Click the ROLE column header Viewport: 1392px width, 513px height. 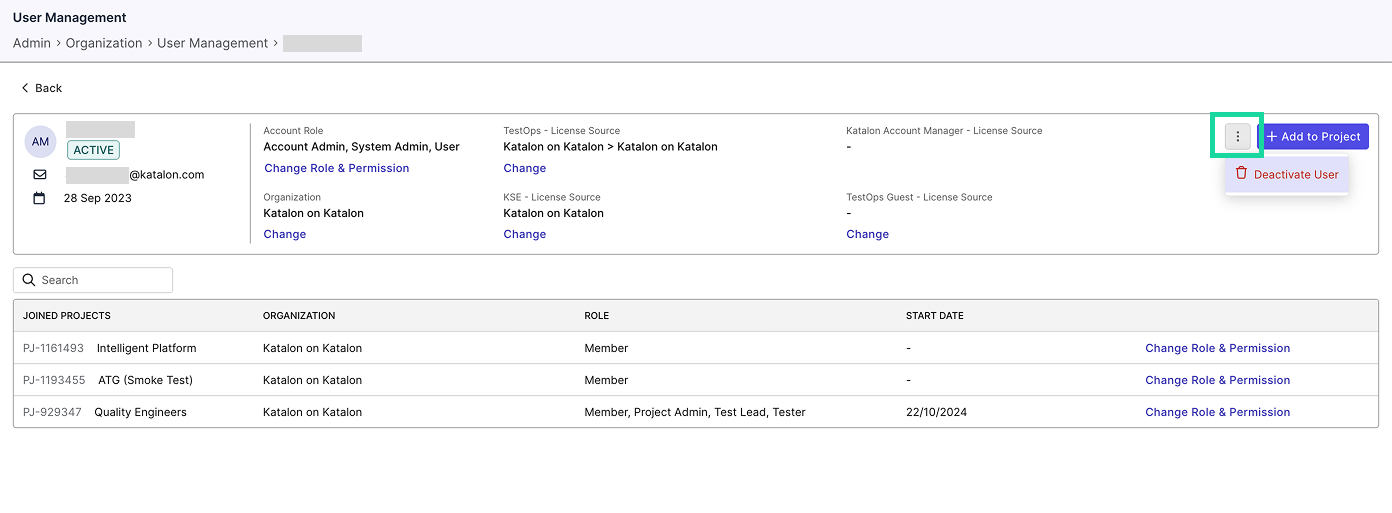[x=597, y=315]
